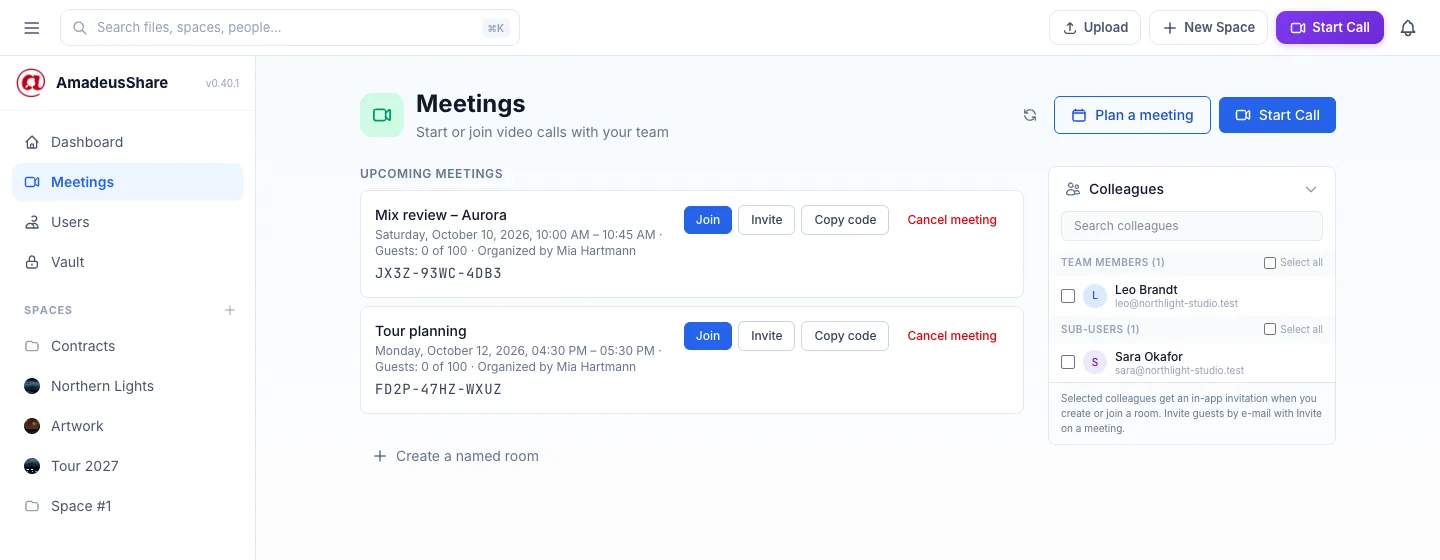The image size is (1440, 560).
Task: Select the checkbox for Sara Okafor
Action: (1068, 362)
